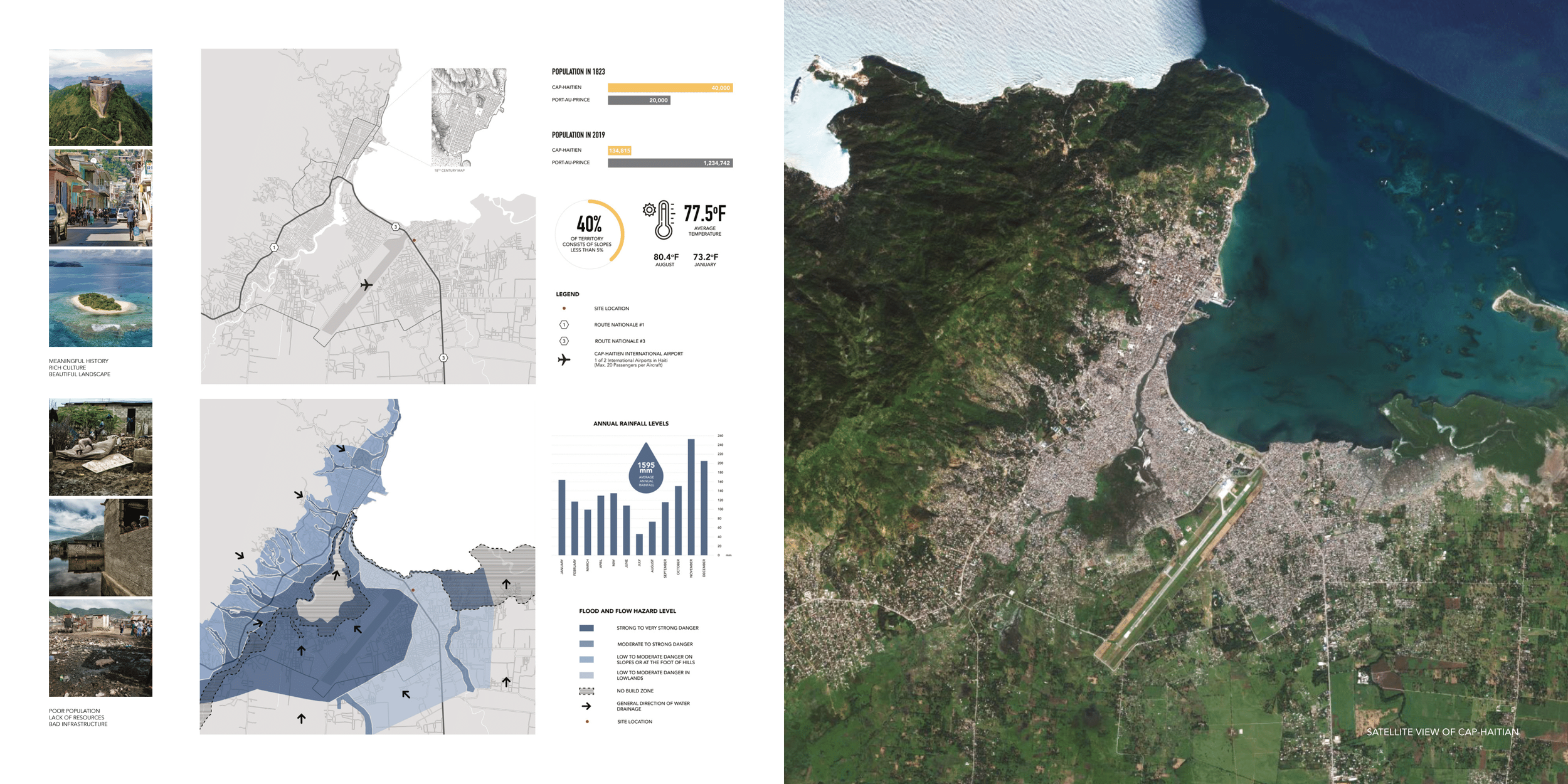Click the water drainage direction arrow legend icon

pos(586,706)
